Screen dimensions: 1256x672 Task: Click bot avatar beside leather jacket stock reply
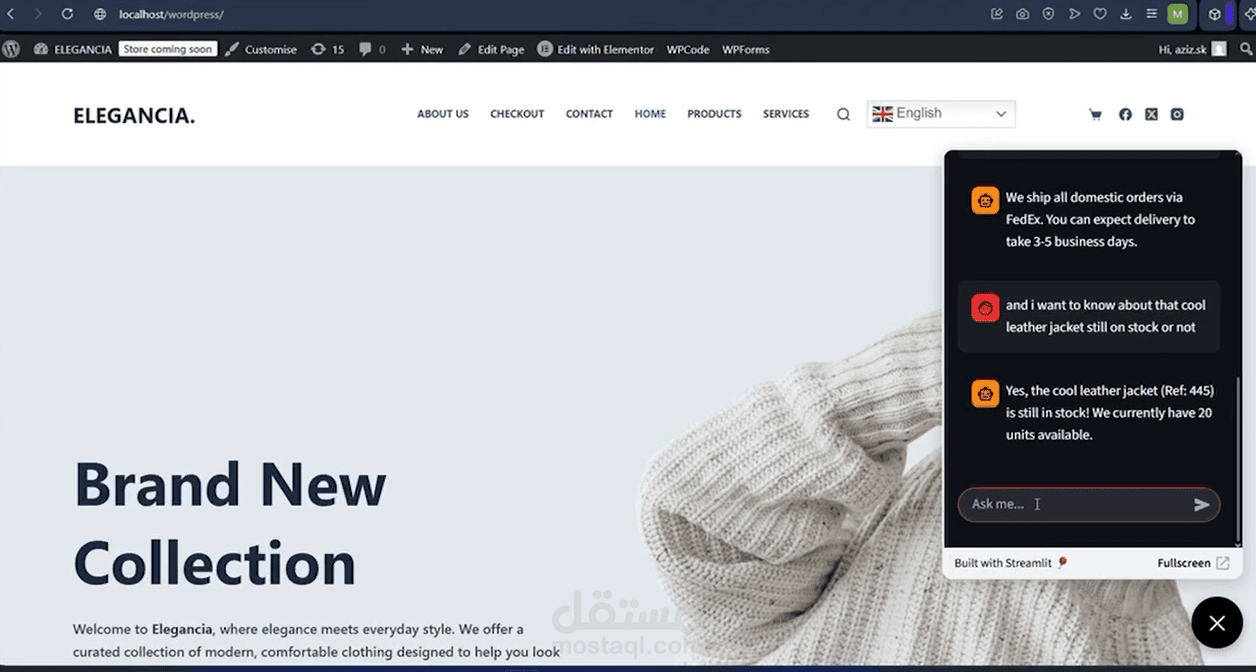985,393
